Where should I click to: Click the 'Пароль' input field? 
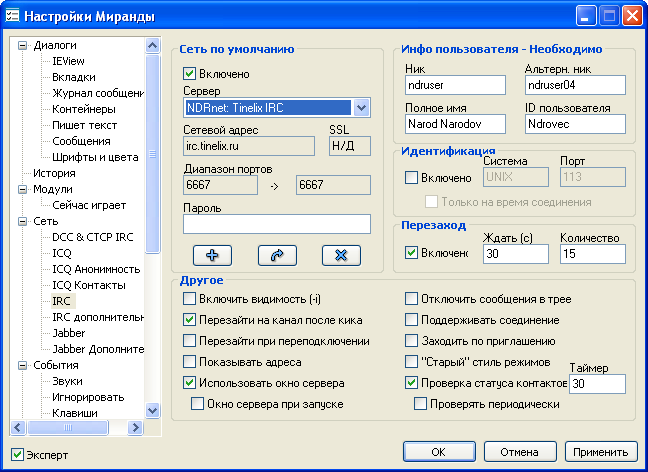[x=277, y=224]
